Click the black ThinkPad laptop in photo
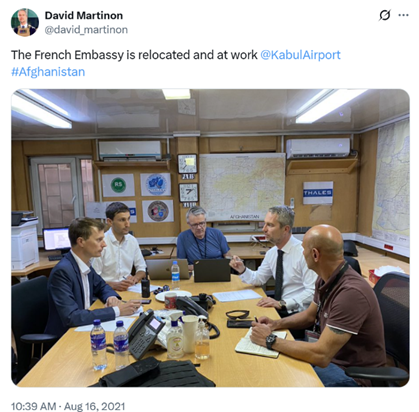Screen dimensions: 419x412 (212, 270)
